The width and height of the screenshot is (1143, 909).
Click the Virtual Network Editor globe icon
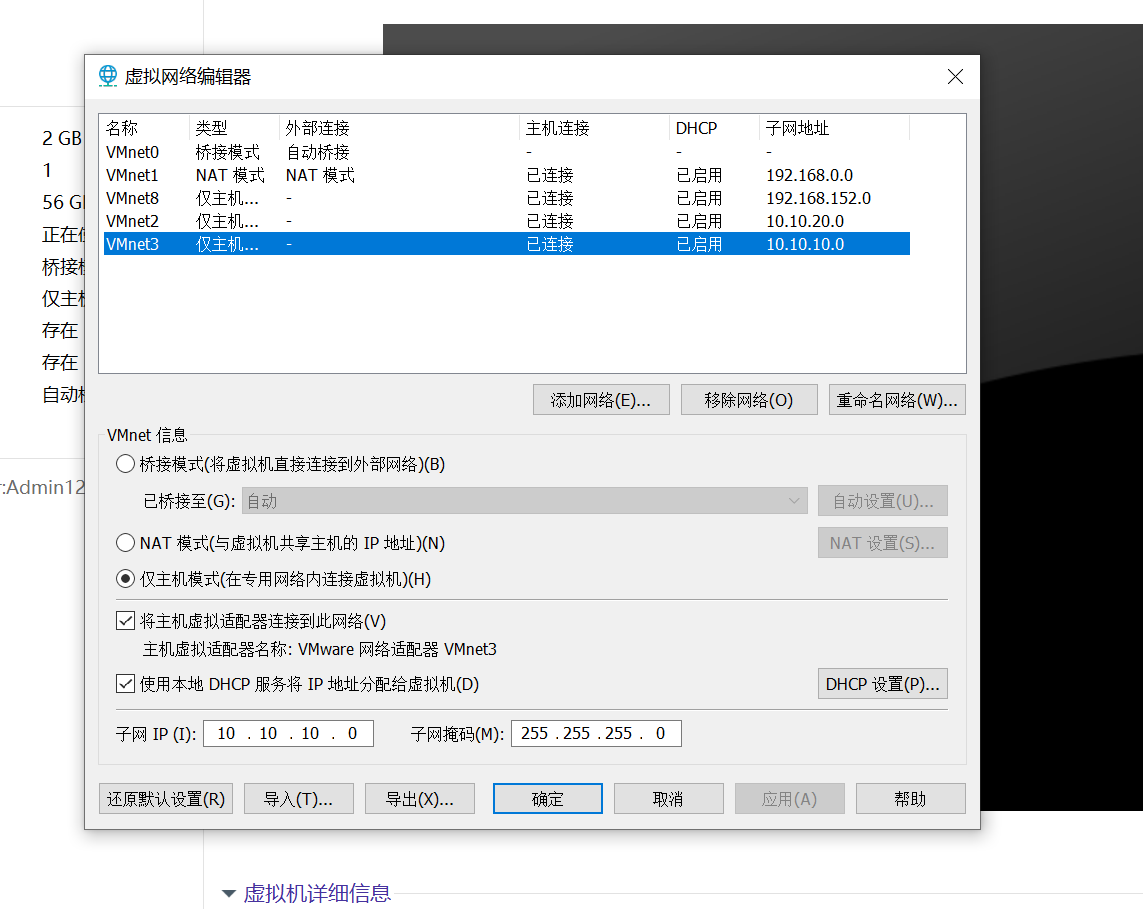[108, 76]
